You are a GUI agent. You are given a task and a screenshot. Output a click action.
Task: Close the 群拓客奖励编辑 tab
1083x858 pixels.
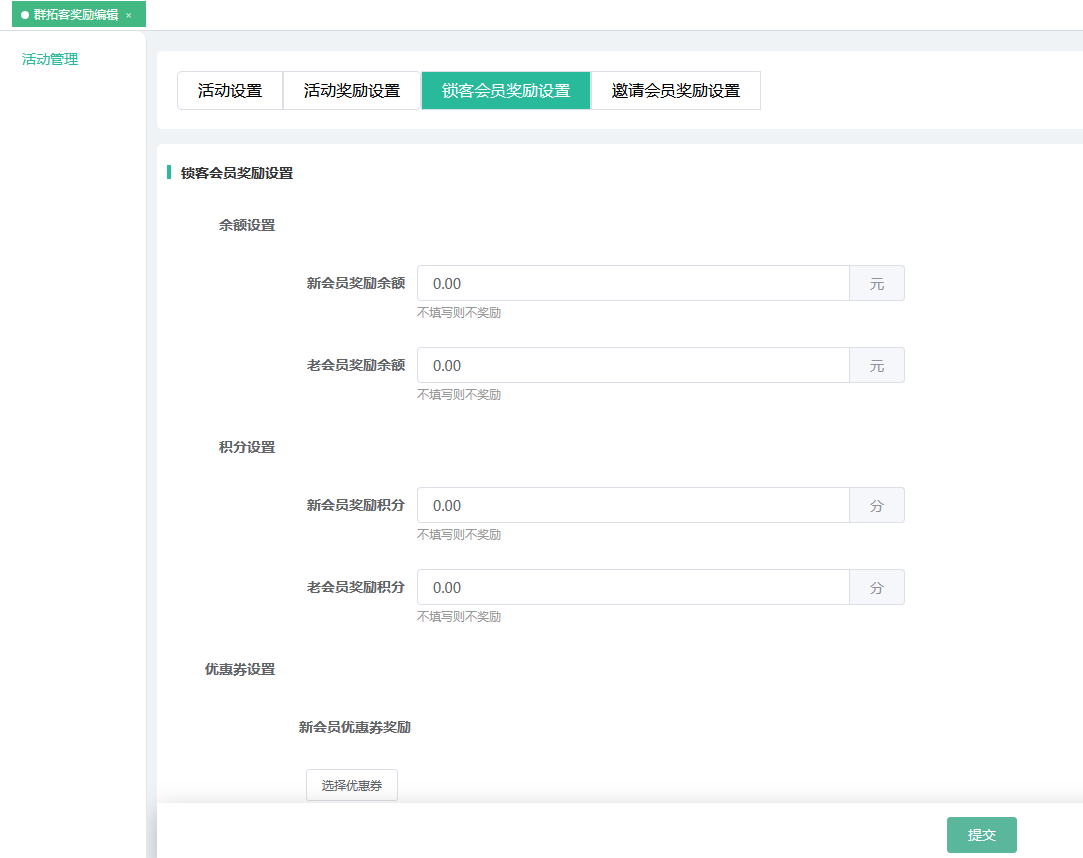tap(129, 15)
